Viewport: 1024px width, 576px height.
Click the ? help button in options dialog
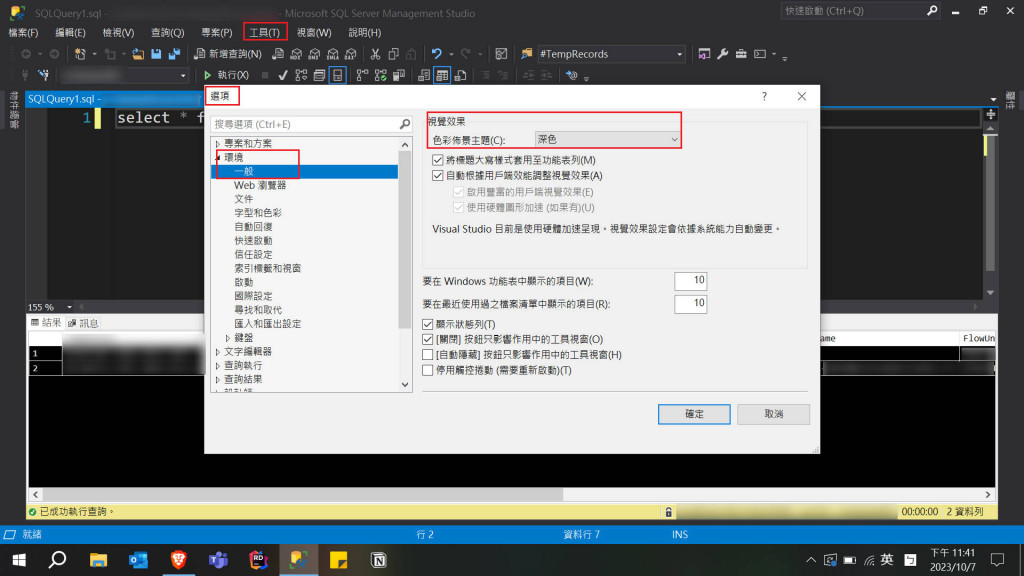764,96
